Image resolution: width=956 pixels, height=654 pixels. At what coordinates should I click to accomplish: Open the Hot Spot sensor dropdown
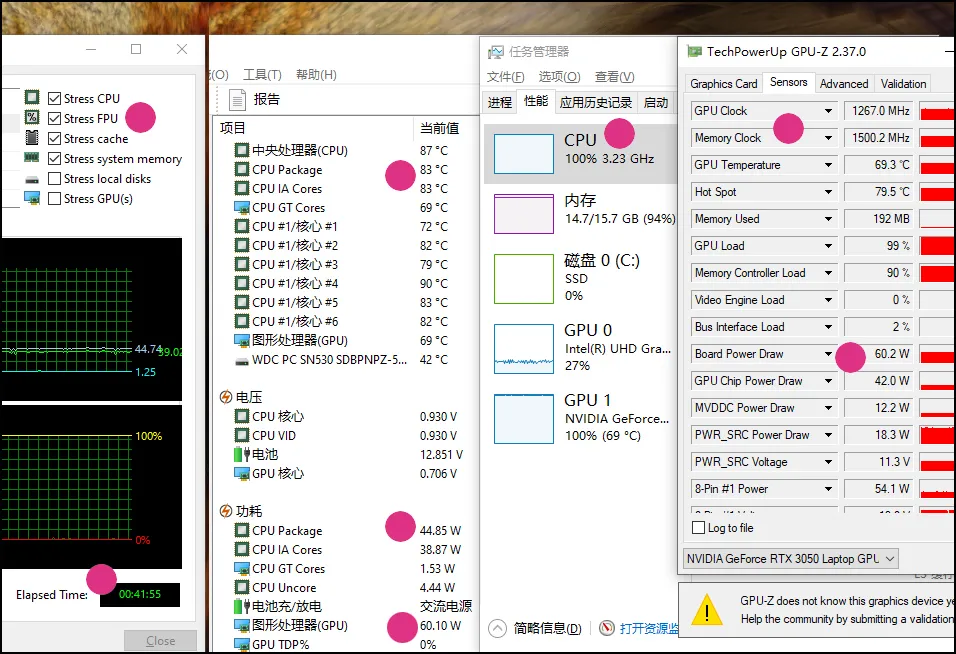pos(828,192)
